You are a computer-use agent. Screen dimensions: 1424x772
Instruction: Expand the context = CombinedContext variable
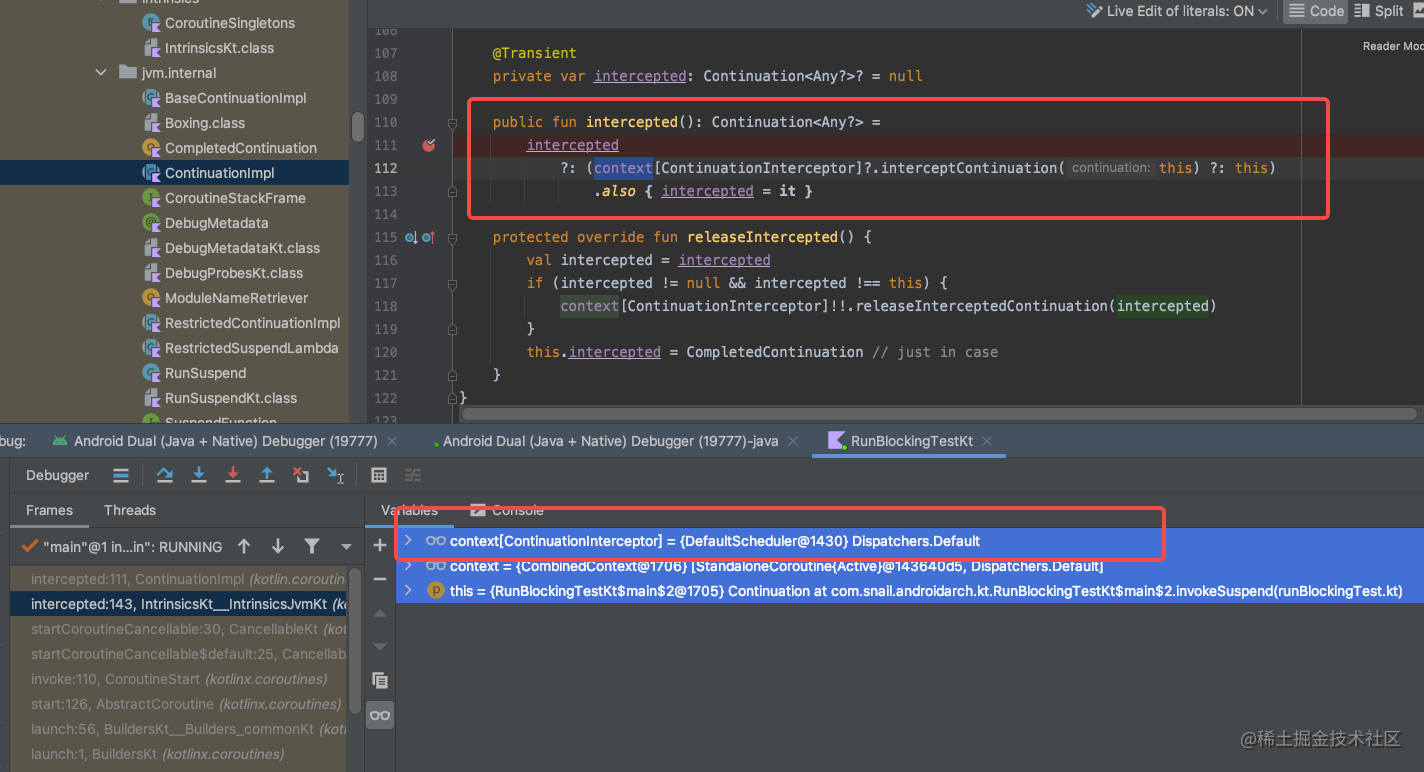click(407, 566)
